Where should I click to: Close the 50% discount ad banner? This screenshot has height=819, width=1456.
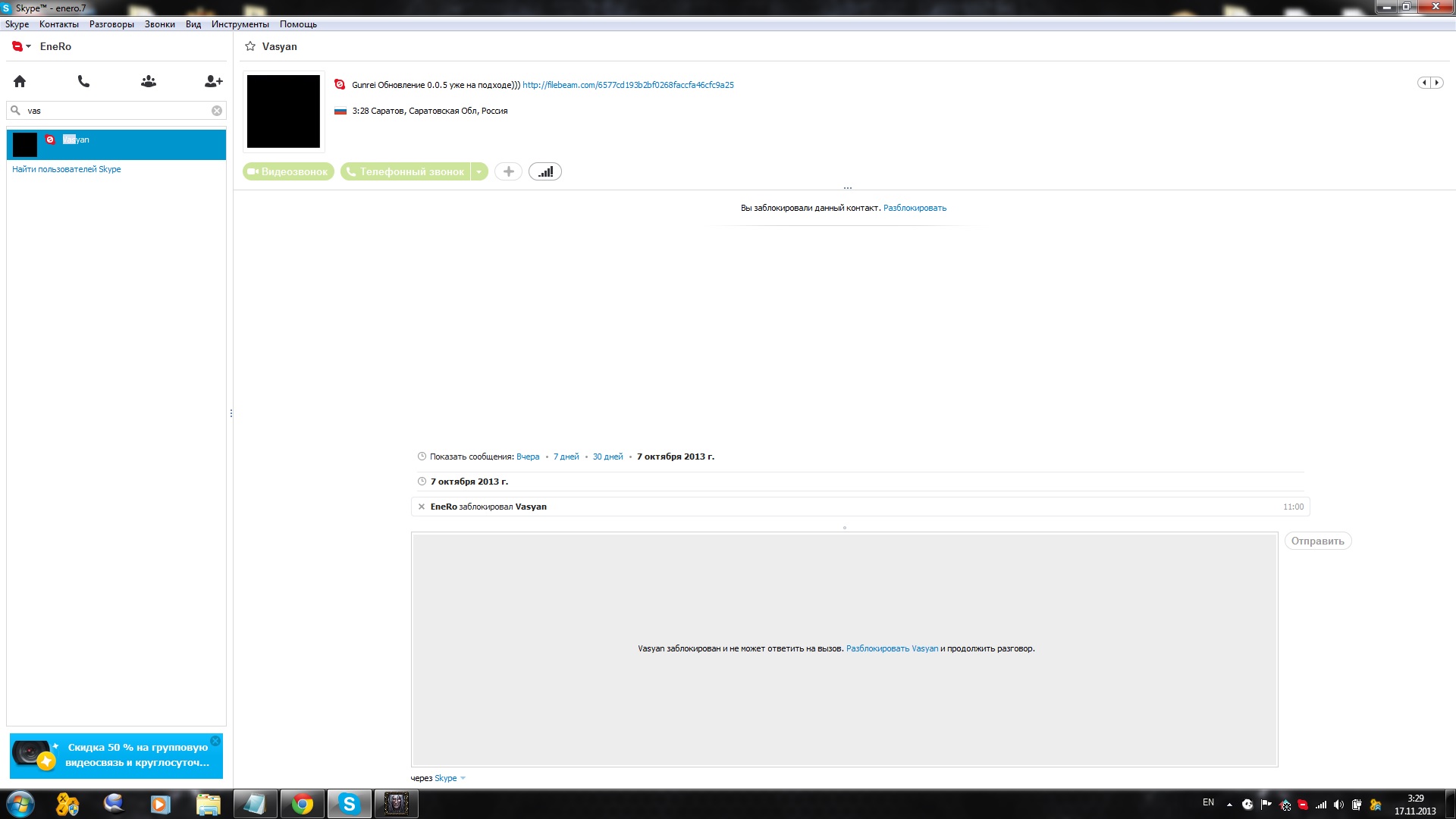point(215,741)
